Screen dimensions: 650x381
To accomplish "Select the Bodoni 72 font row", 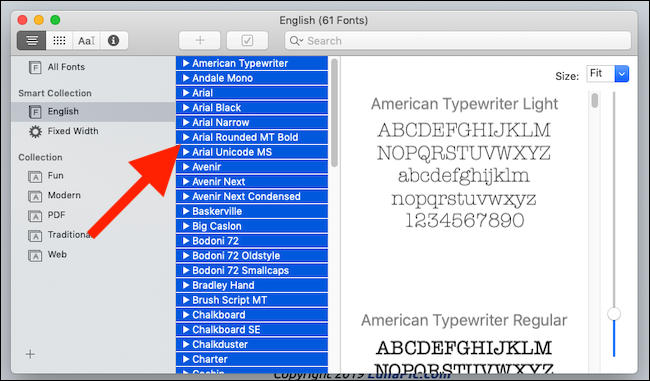I will point(252,241).
